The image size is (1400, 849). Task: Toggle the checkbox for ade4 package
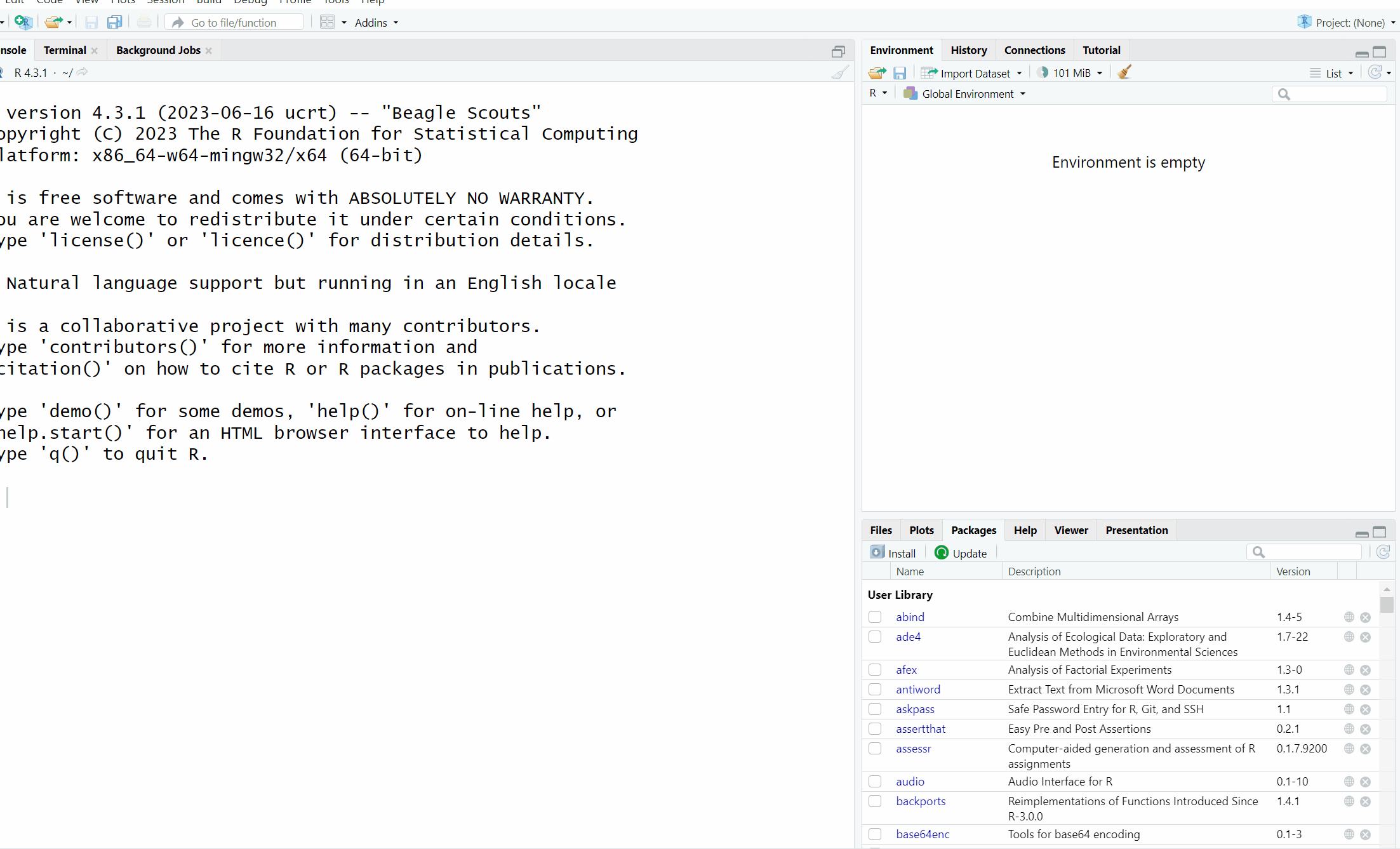click(875, 636)
